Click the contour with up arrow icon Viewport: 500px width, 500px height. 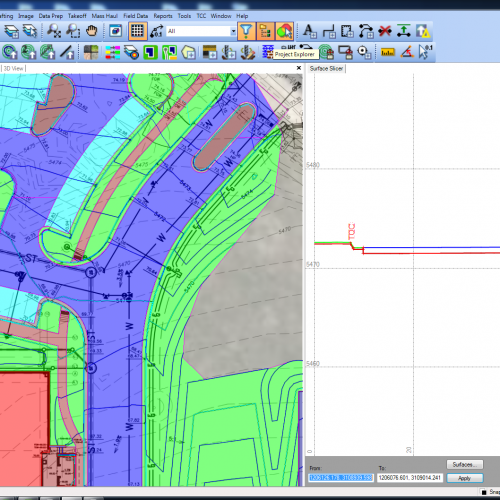pyautogui.click(x=10, y=52)
